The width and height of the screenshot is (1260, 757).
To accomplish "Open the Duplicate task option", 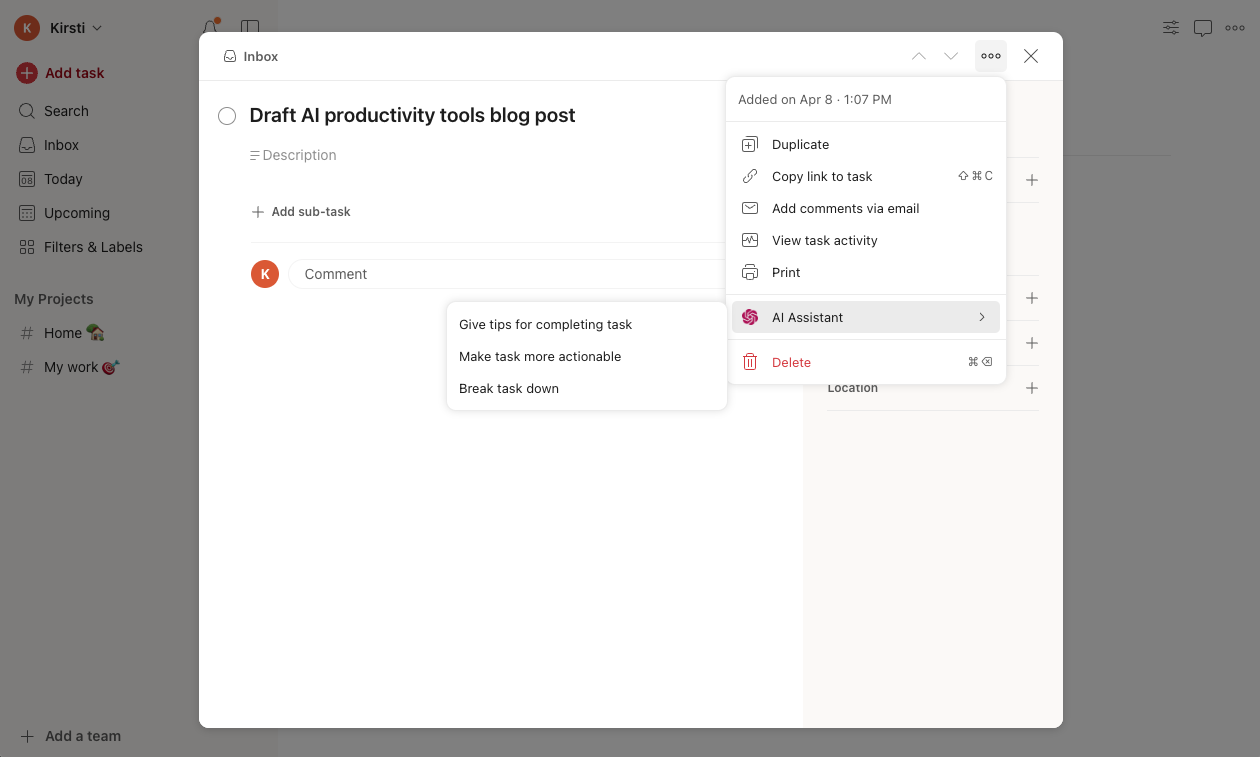I will pyautogui.click(x=799, y=144).
